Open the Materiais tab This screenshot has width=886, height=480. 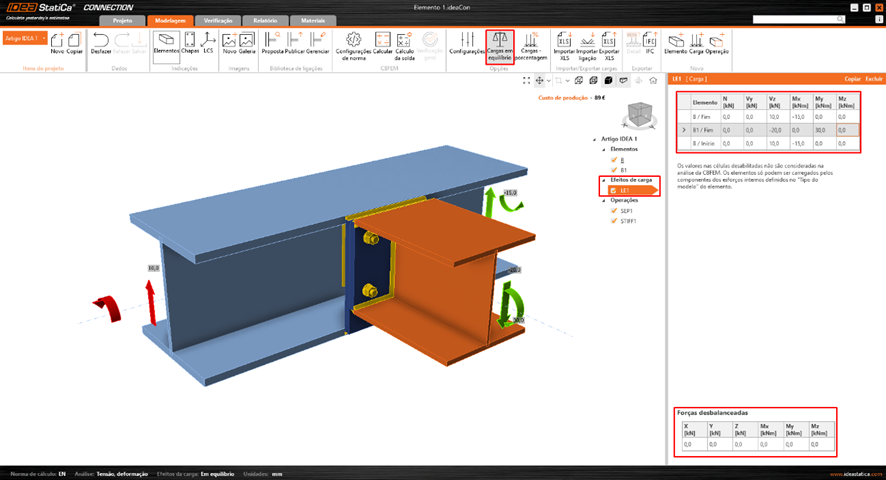pyautogui.click(x=313, y=20)
